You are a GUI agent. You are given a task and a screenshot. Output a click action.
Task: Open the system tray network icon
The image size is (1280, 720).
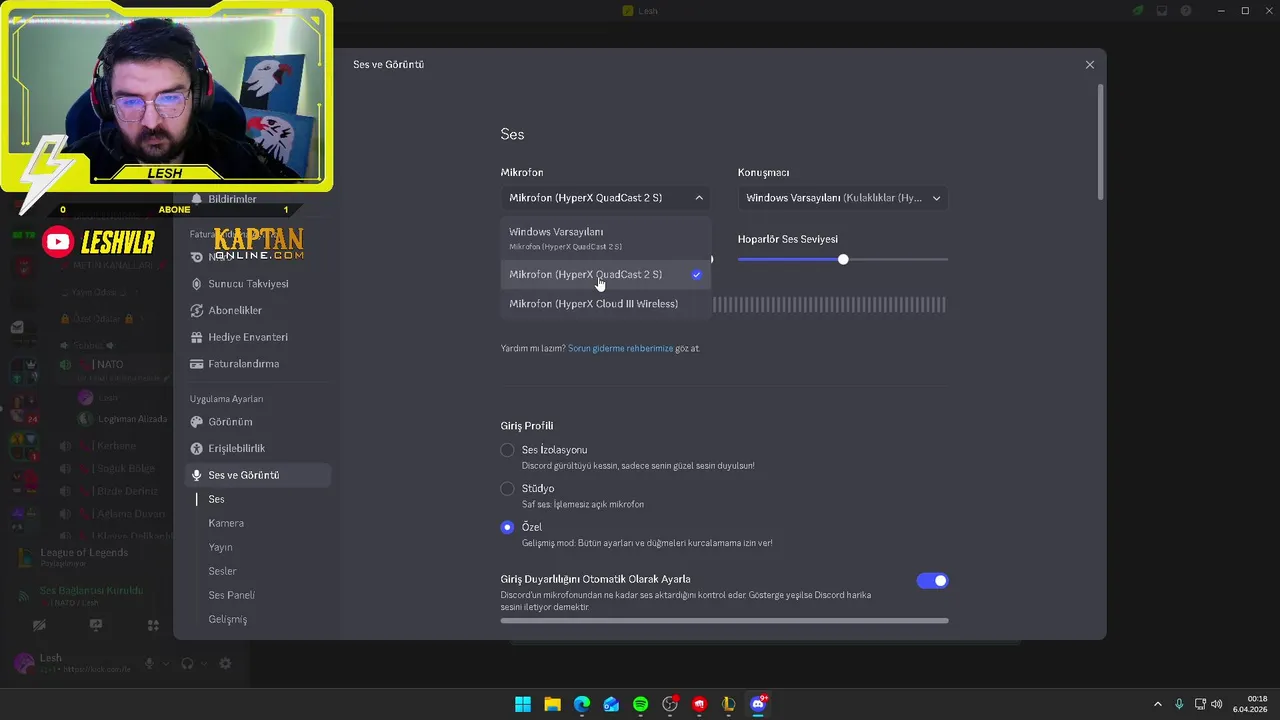[1199, 704]
